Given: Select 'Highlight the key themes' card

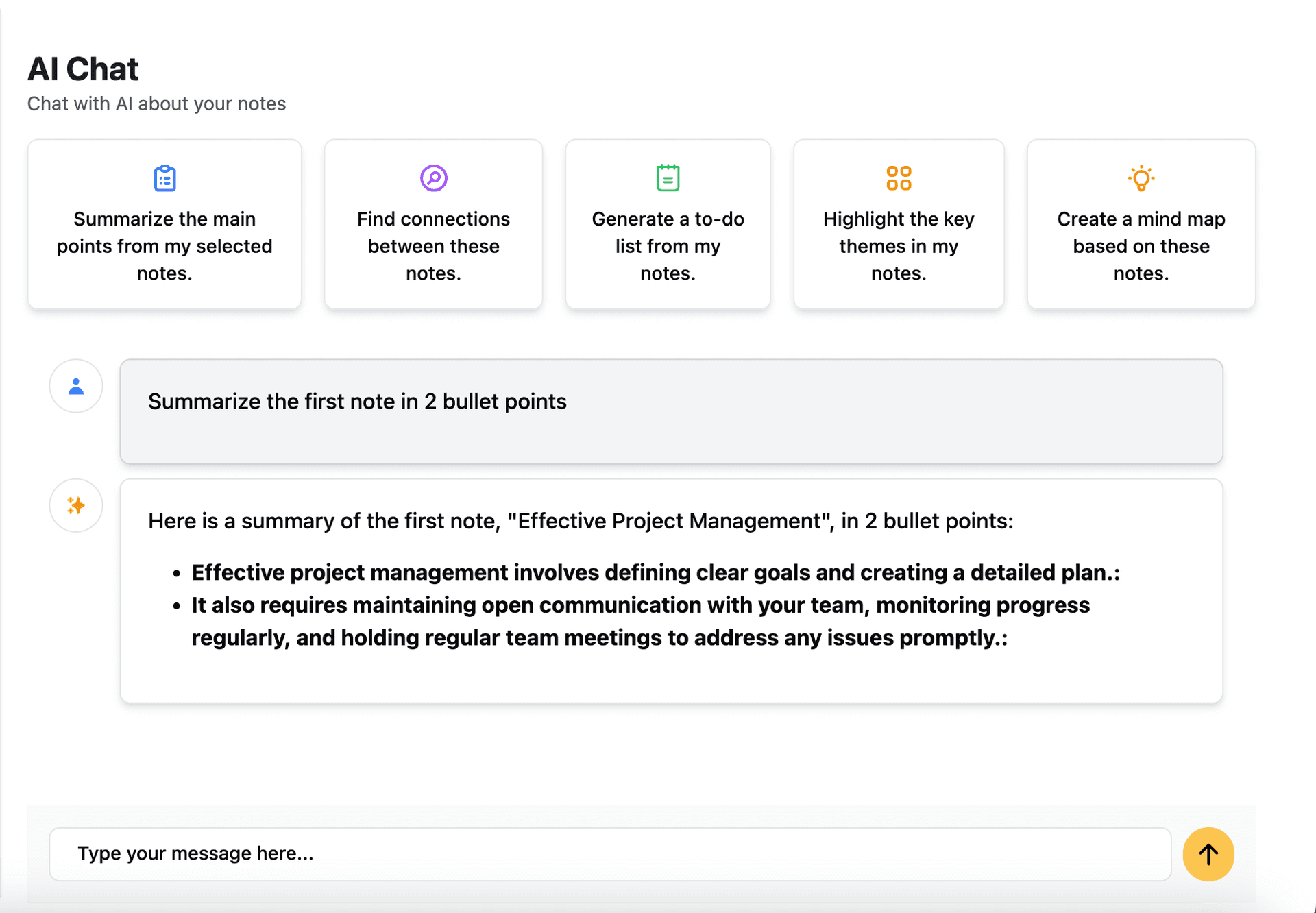Looking at the screenshot, I should pos(899,245).
